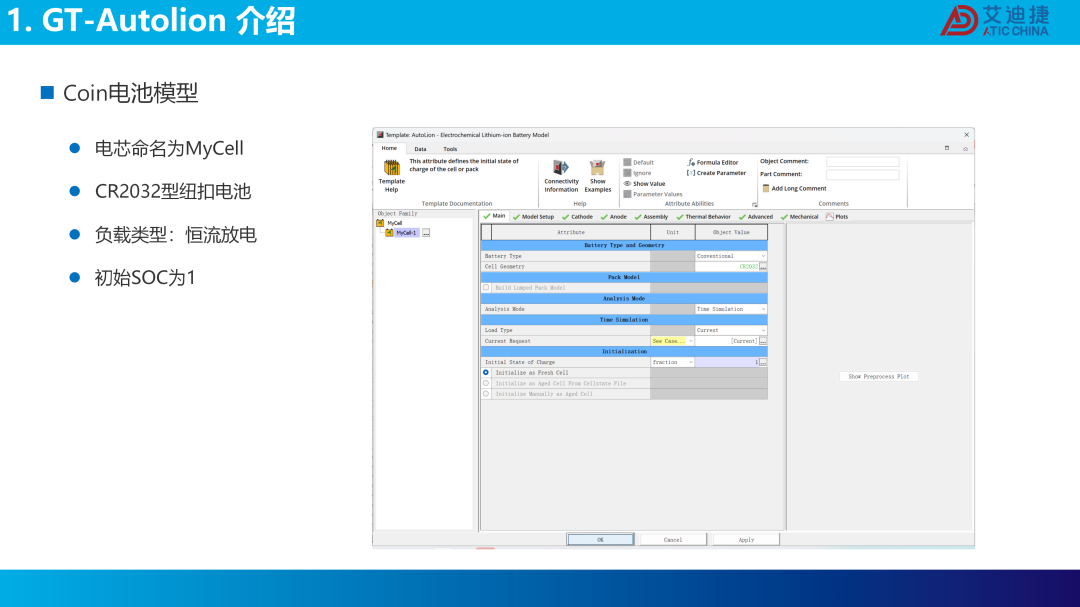Open the Main attribute tab
Screen dimensions: 1080x607
tap(495, 216)
